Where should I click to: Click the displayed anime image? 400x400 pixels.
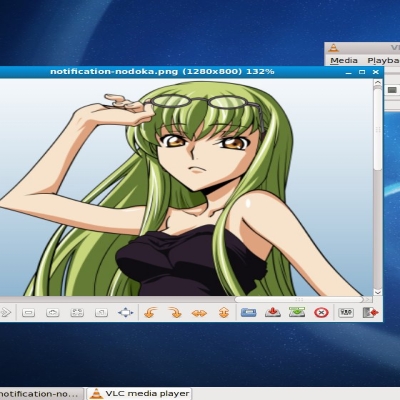[186, 187]
